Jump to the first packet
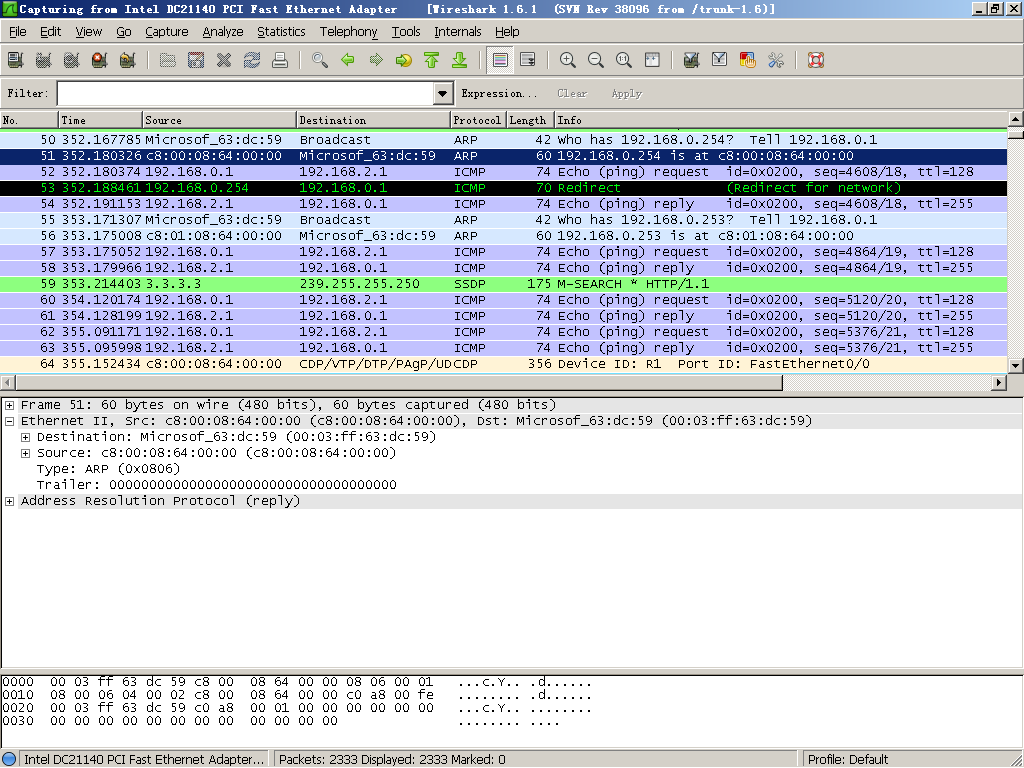Screen dimensions: 1024x768 (x=432, y=60)
